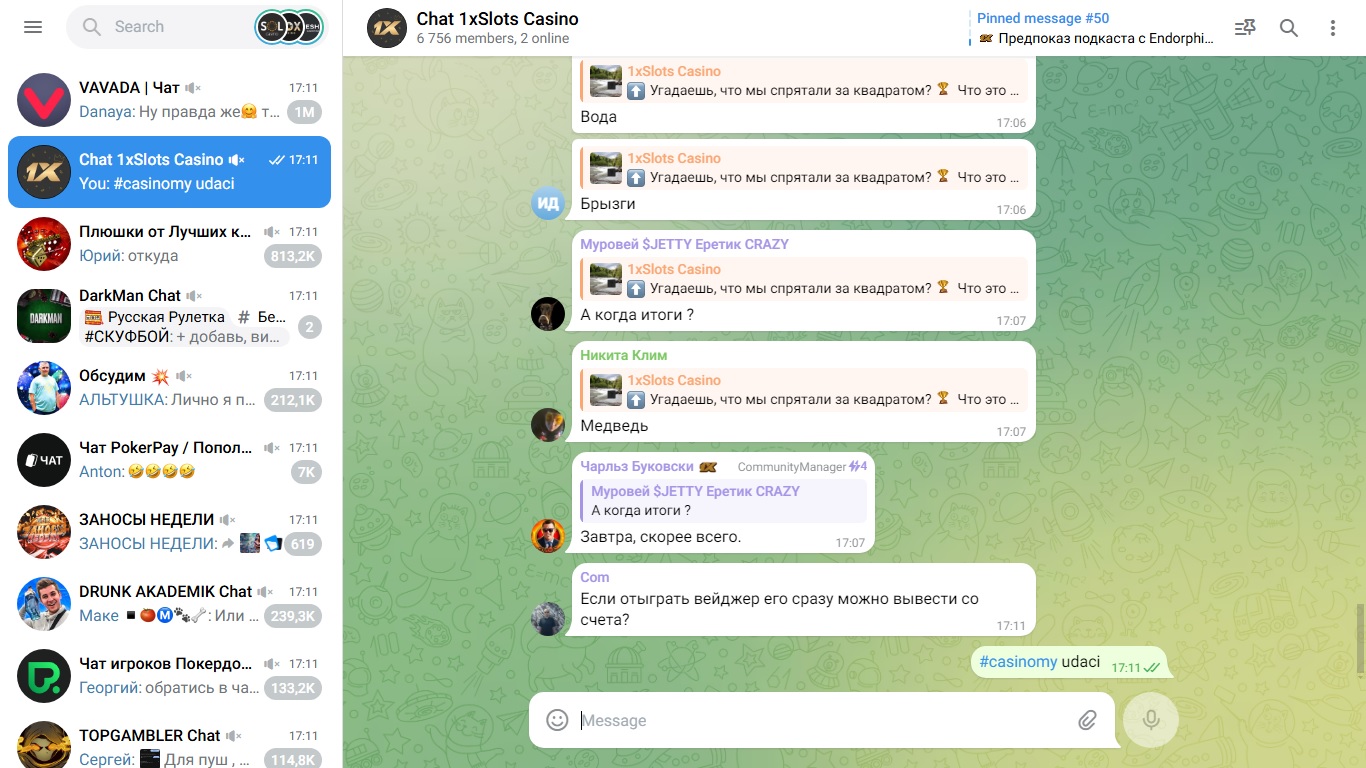Click the DarkMan Chat avatar

44,316
